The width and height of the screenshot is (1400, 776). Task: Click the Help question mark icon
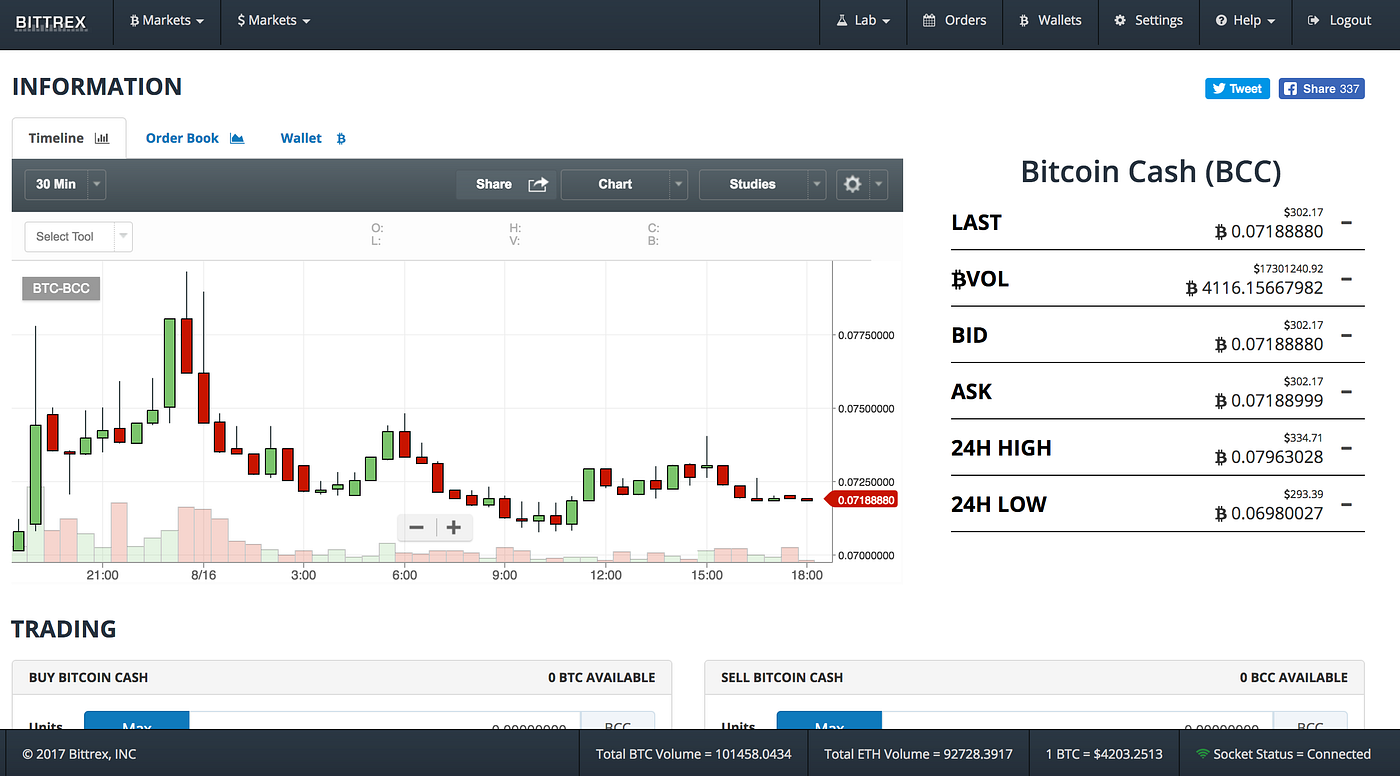click(1221, 21)
